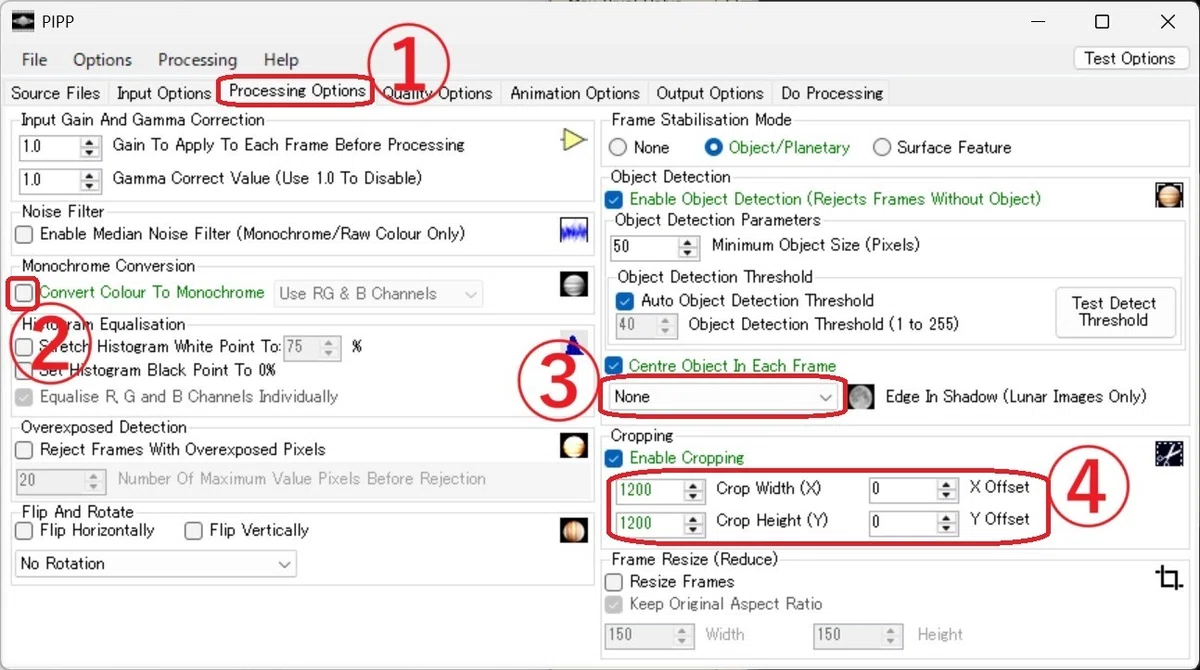The image size is (1200, 670).
Task: Open the File menu
Action: pos(34,60)
